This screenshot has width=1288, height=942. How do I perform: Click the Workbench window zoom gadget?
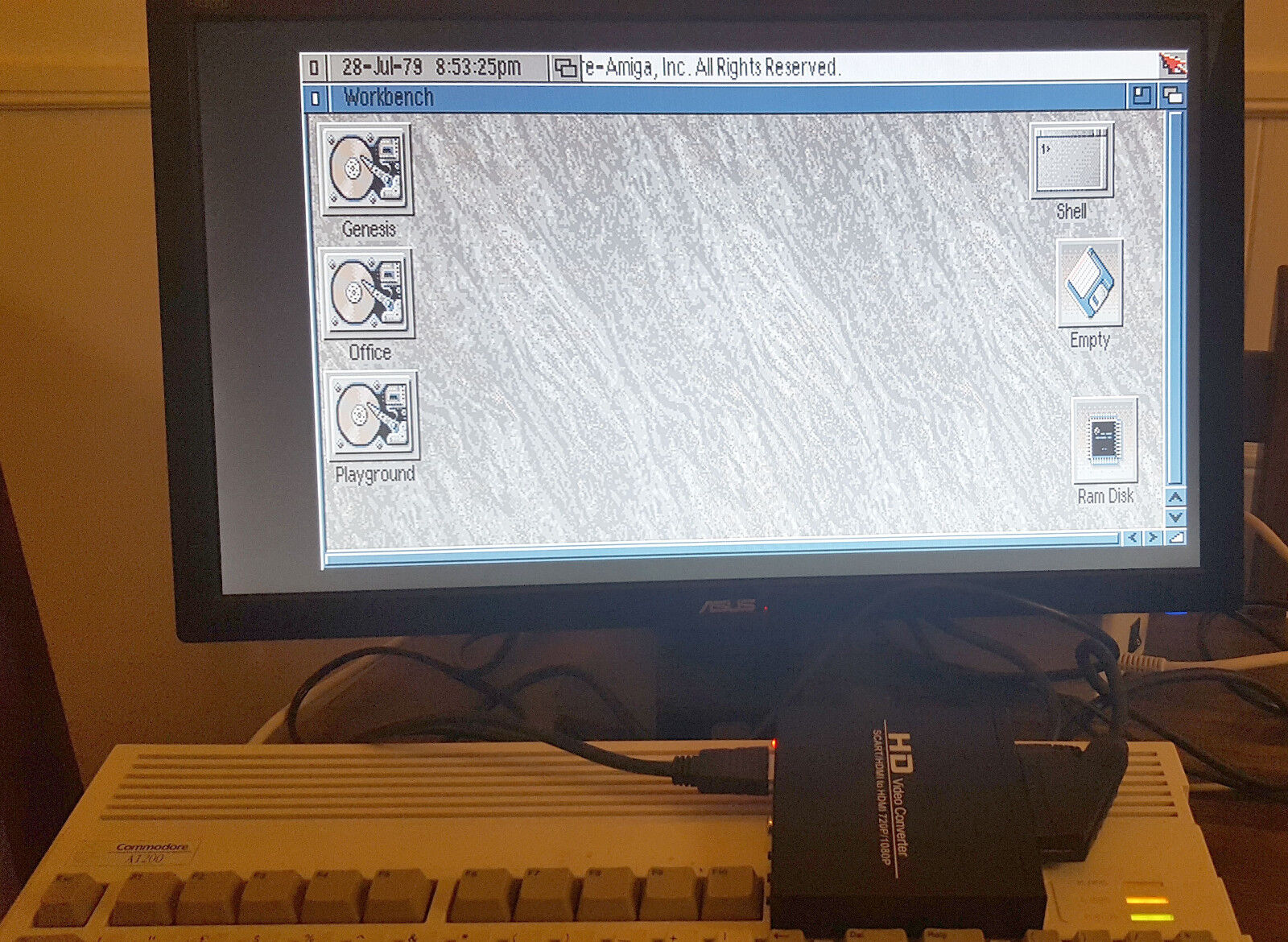pos(1141,97)
